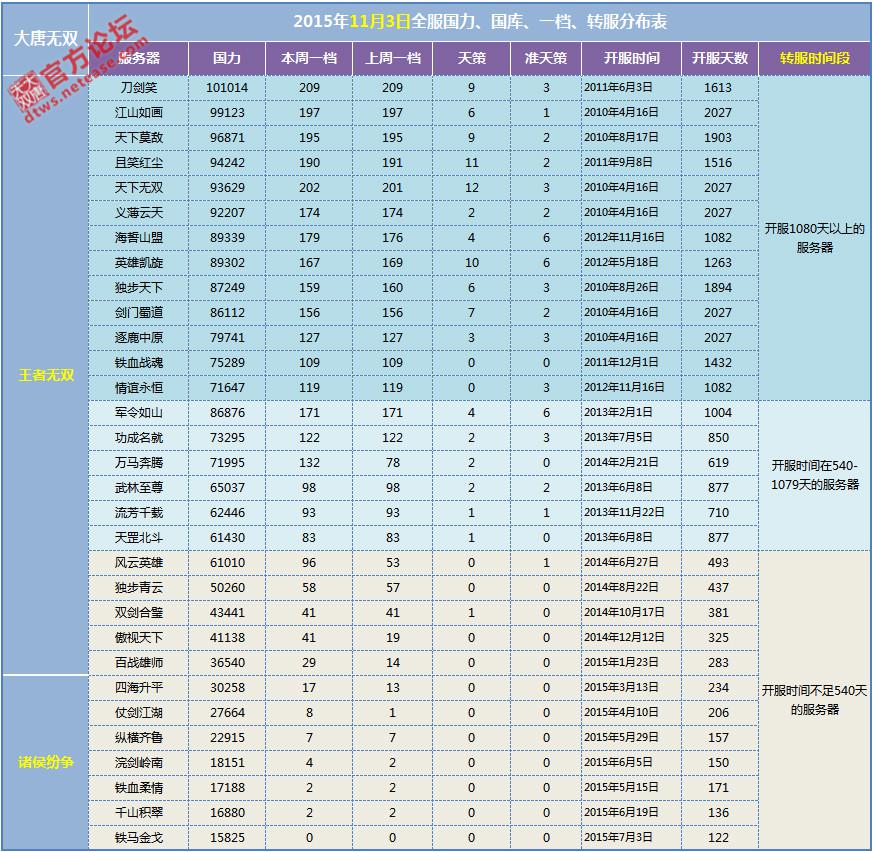Click 国力 value 15825
Screen dimensions: 873x852
(x=227, y=838)
